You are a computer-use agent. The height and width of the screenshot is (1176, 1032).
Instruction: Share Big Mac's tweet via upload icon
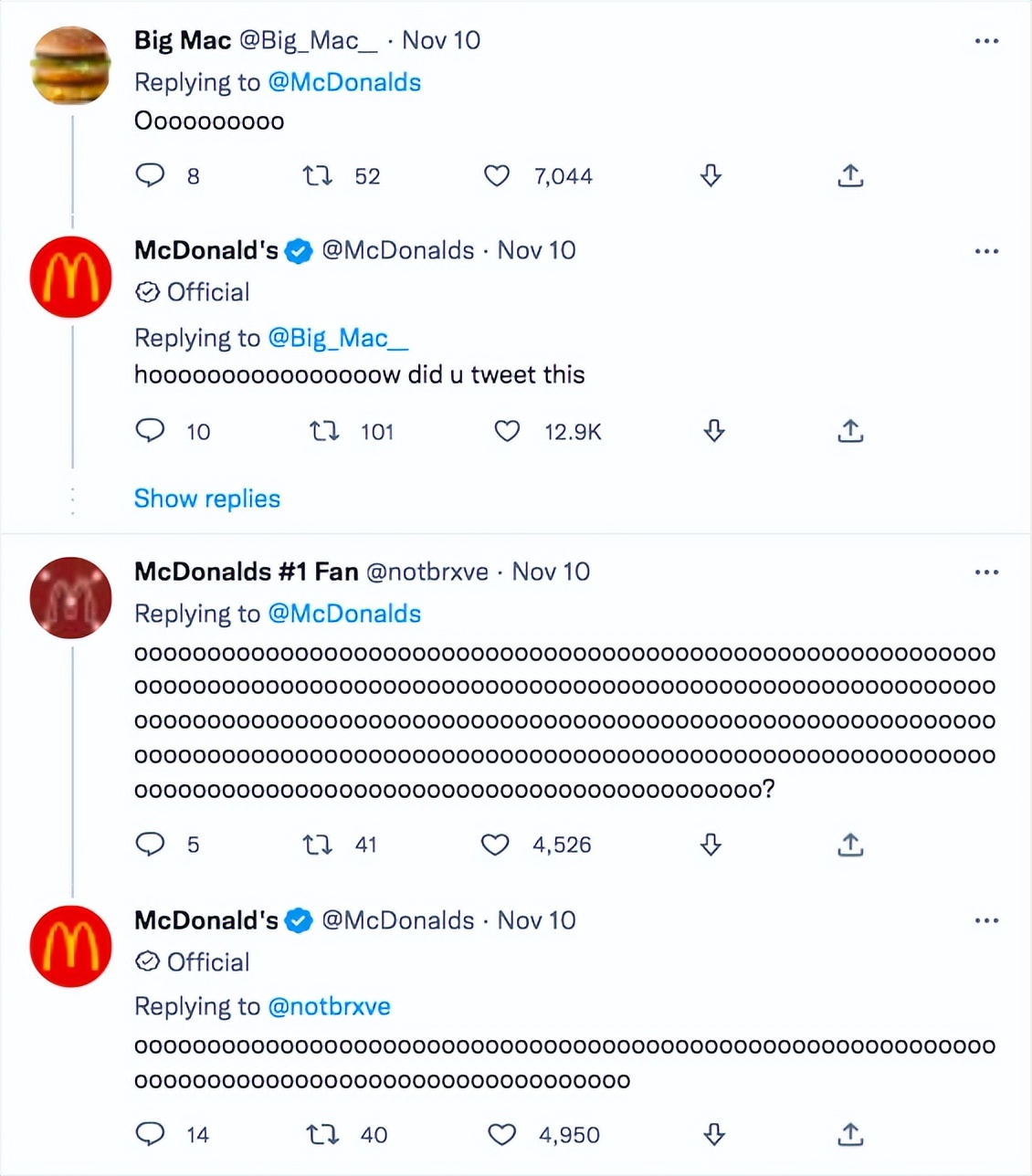(850, 175)
